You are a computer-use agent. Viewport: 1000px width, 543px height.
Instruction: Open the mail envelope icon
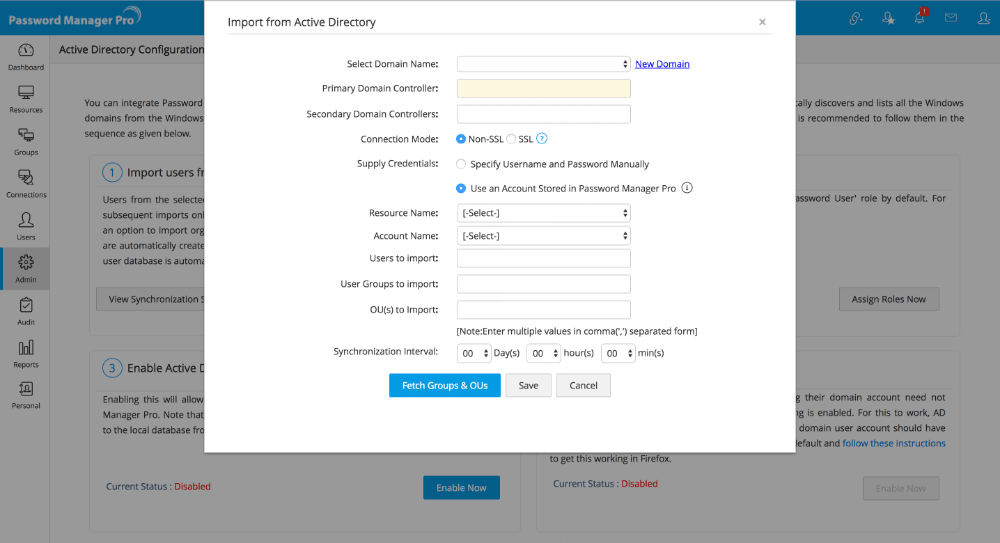point(951,18)
